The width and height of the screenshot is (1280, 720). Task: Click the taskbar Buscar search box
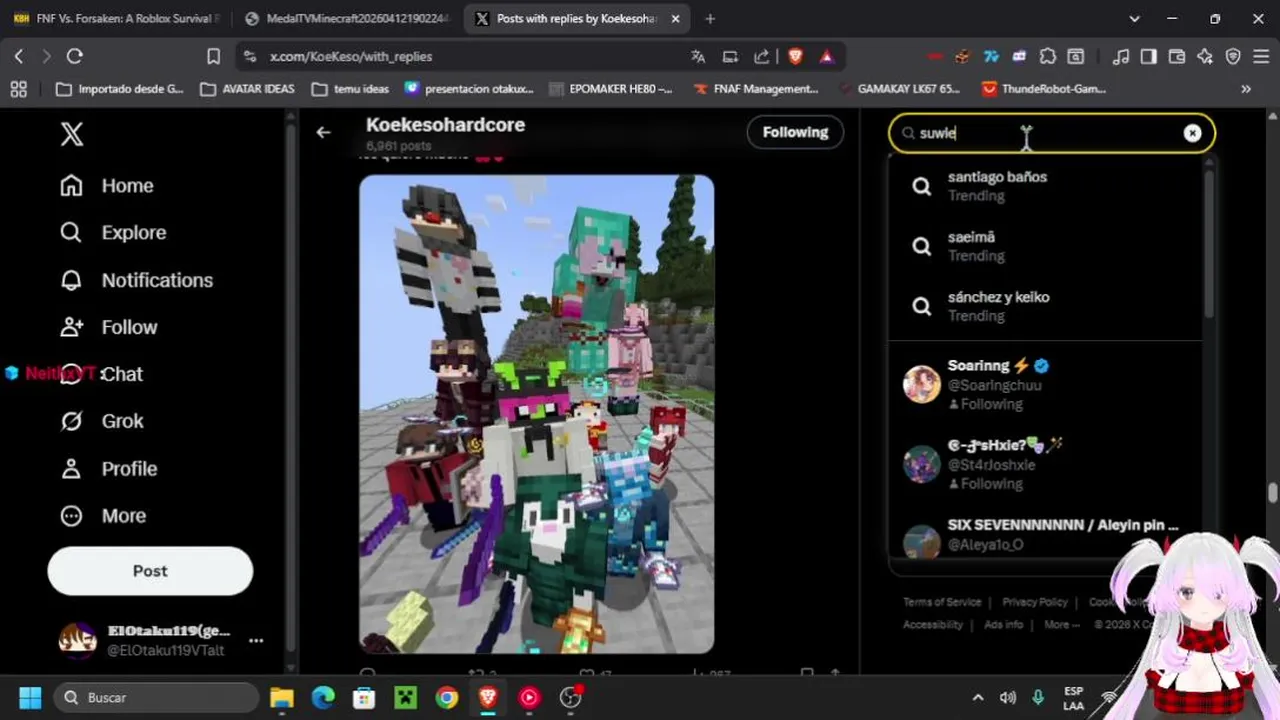coord(156,697)
